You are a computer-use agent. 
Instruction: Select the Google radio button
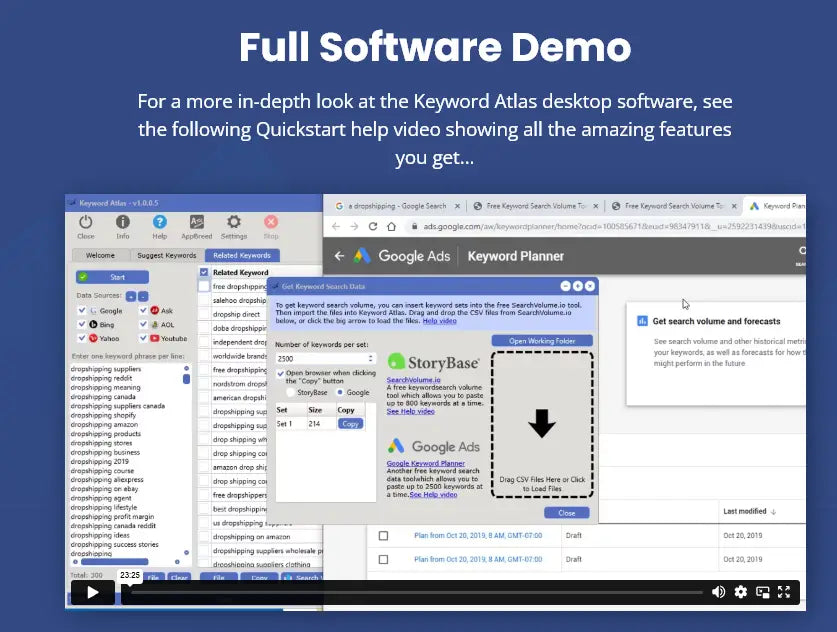[x=339, y=392]
